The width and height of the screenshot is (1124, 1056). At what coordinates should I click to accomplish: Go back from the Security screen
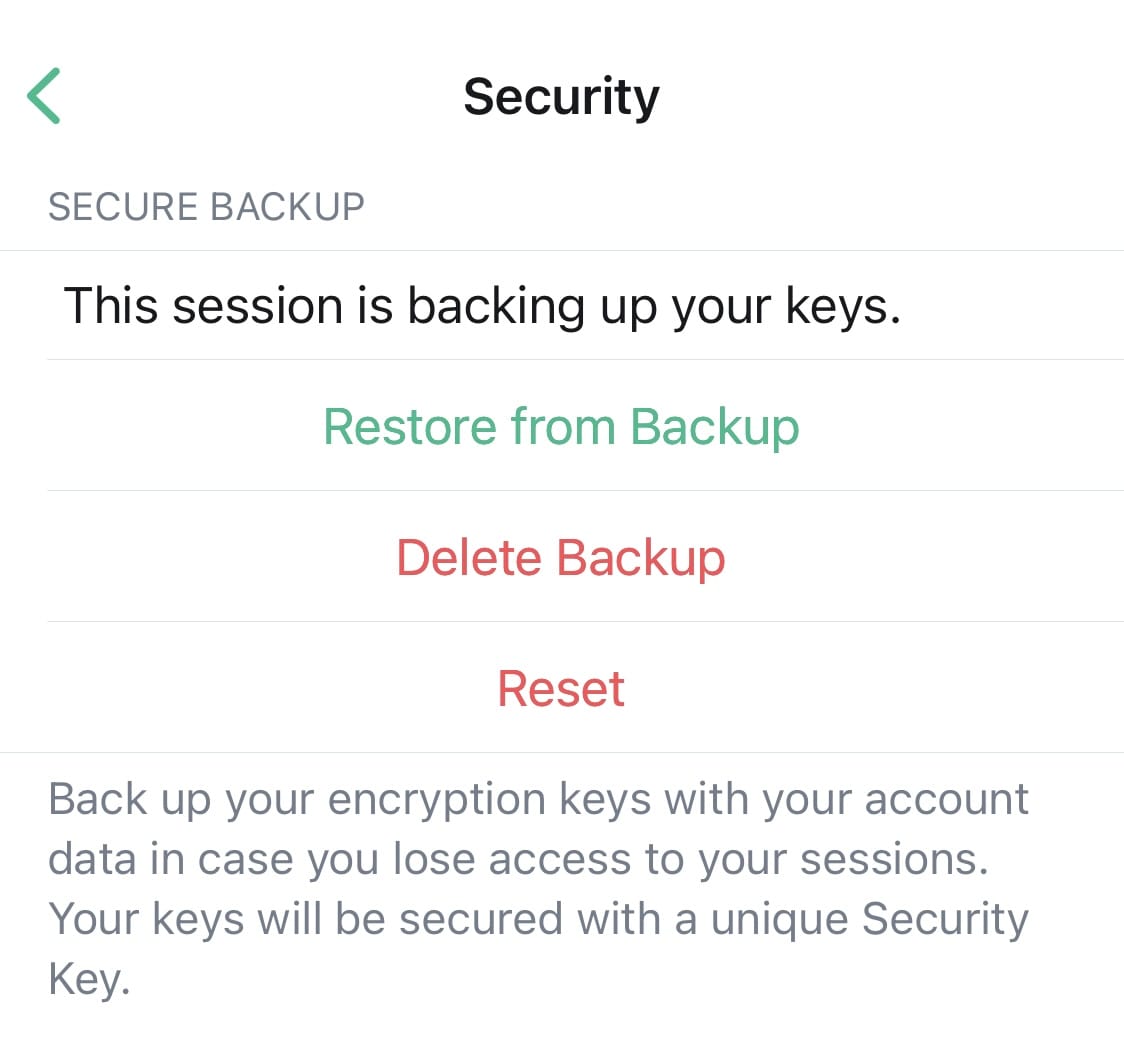[x=44, y=96]
